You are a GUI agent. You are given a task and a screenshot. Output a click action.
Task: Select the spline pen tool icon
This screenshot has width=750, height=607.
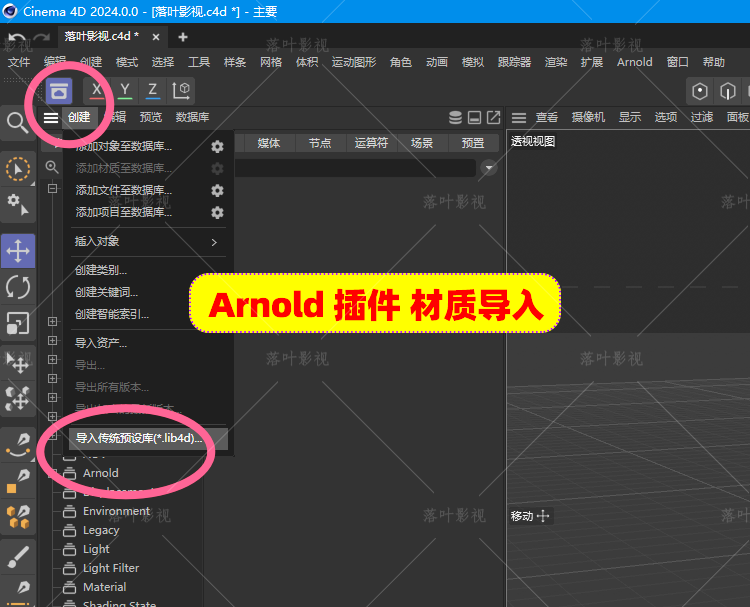tap(18, 445)
